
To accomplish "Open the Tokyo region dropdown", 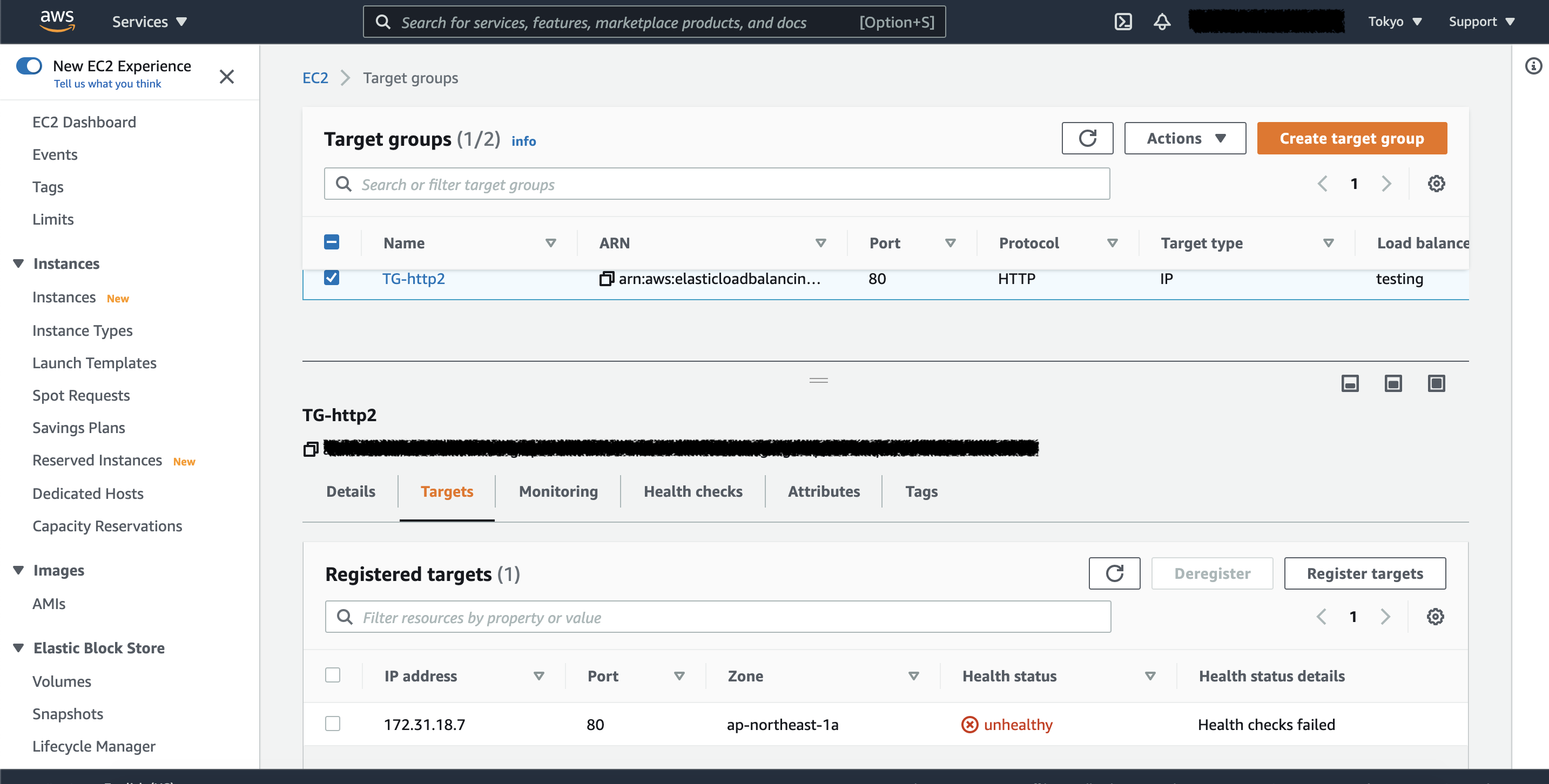I will (x=1394, y=22).
